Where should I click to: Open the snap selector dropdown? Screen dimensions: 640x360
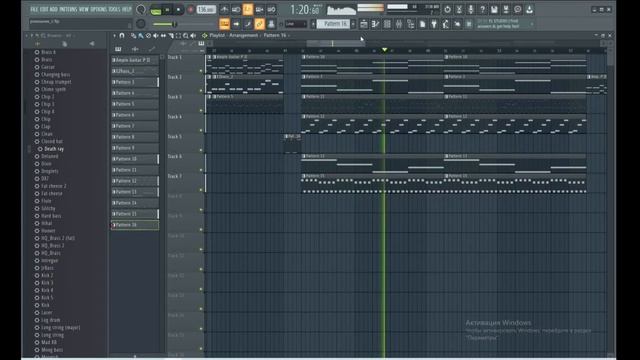click(296, 24)
